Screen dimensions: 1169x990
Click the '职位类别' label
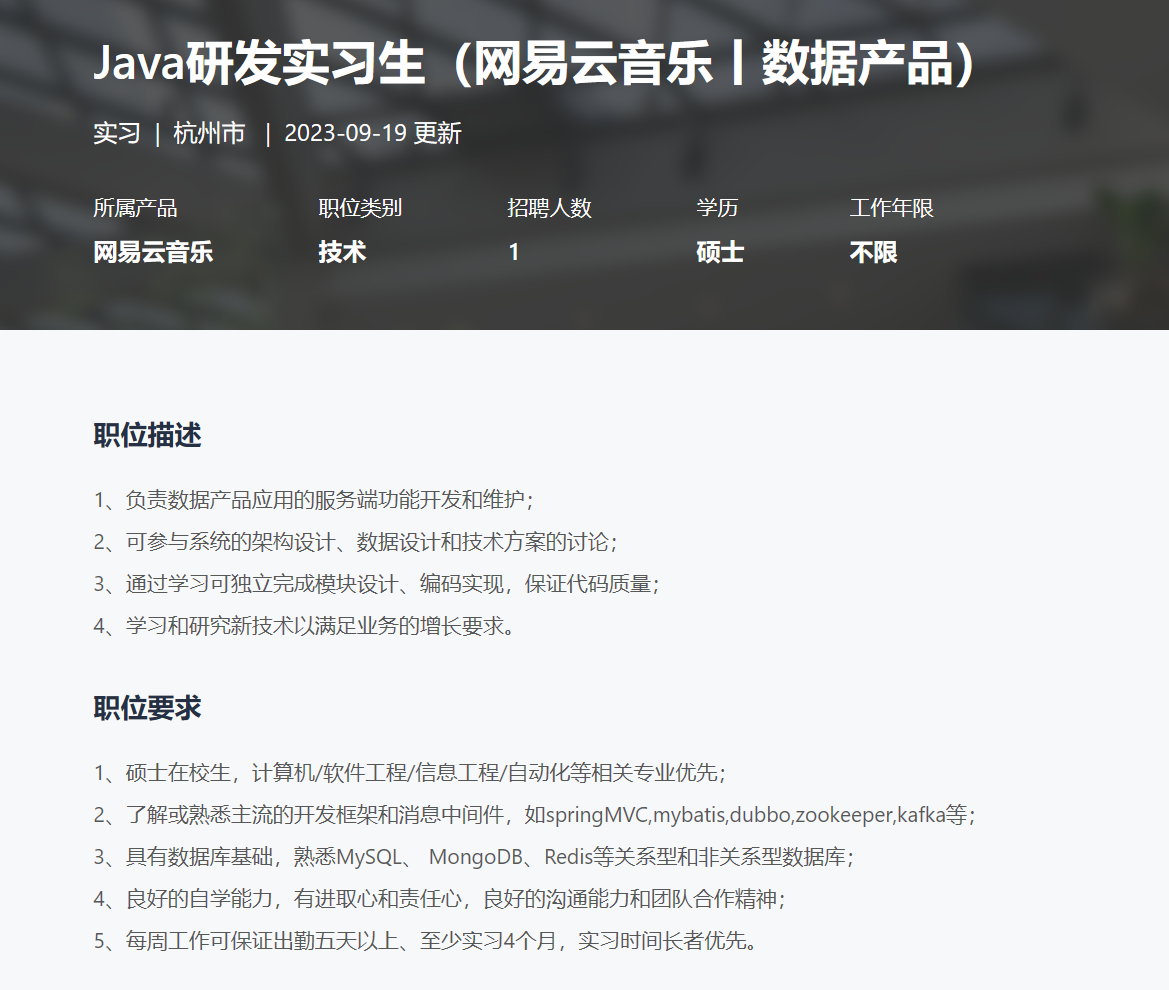[360, 208]
